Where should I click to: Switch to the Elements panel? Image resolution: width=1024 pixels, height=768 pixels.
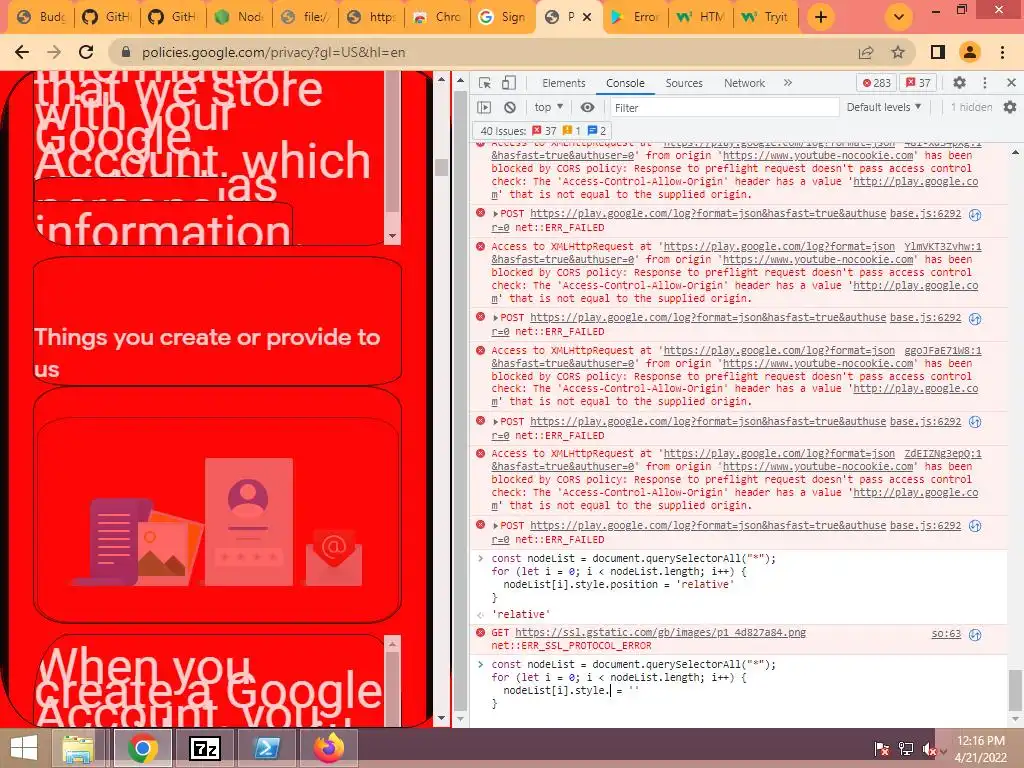click(x=564, y=83)
